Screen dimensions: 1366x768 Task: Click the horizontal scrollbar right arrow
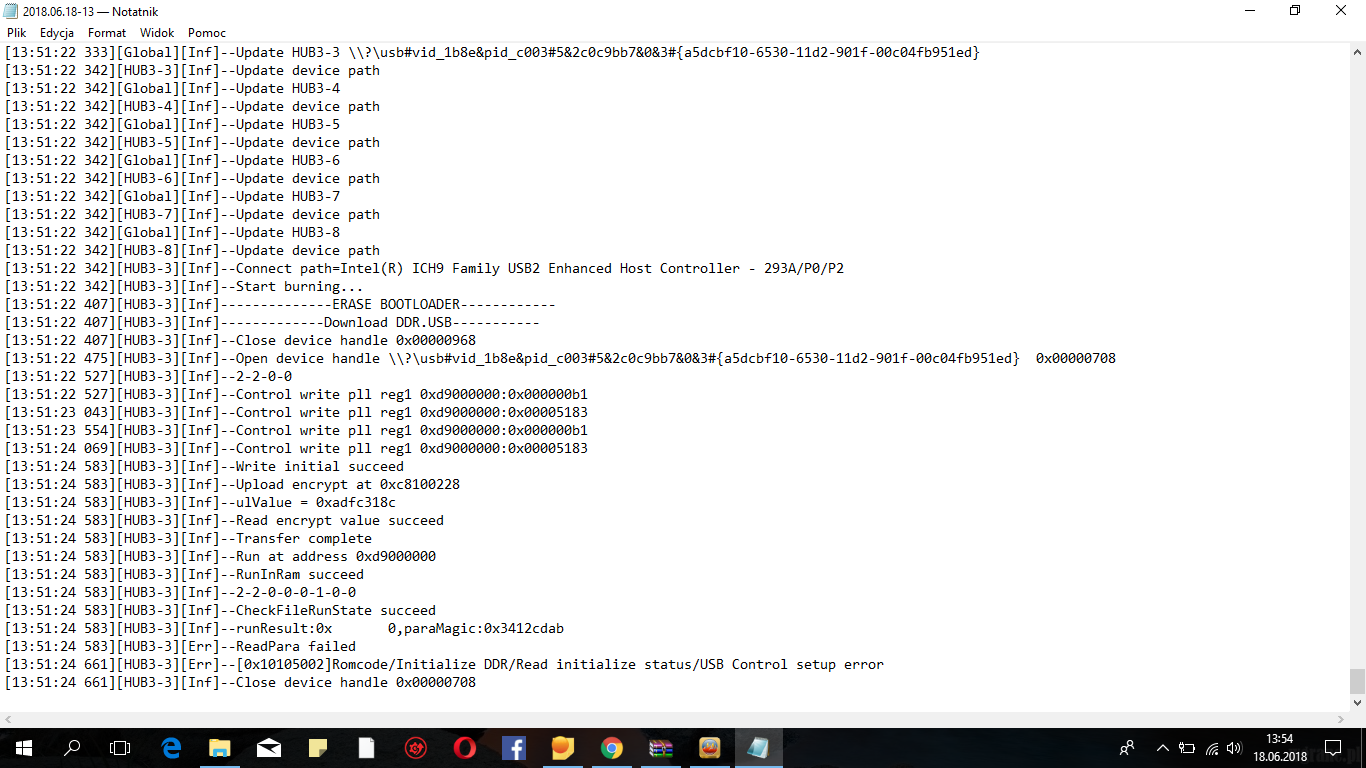click(1340, 719)
